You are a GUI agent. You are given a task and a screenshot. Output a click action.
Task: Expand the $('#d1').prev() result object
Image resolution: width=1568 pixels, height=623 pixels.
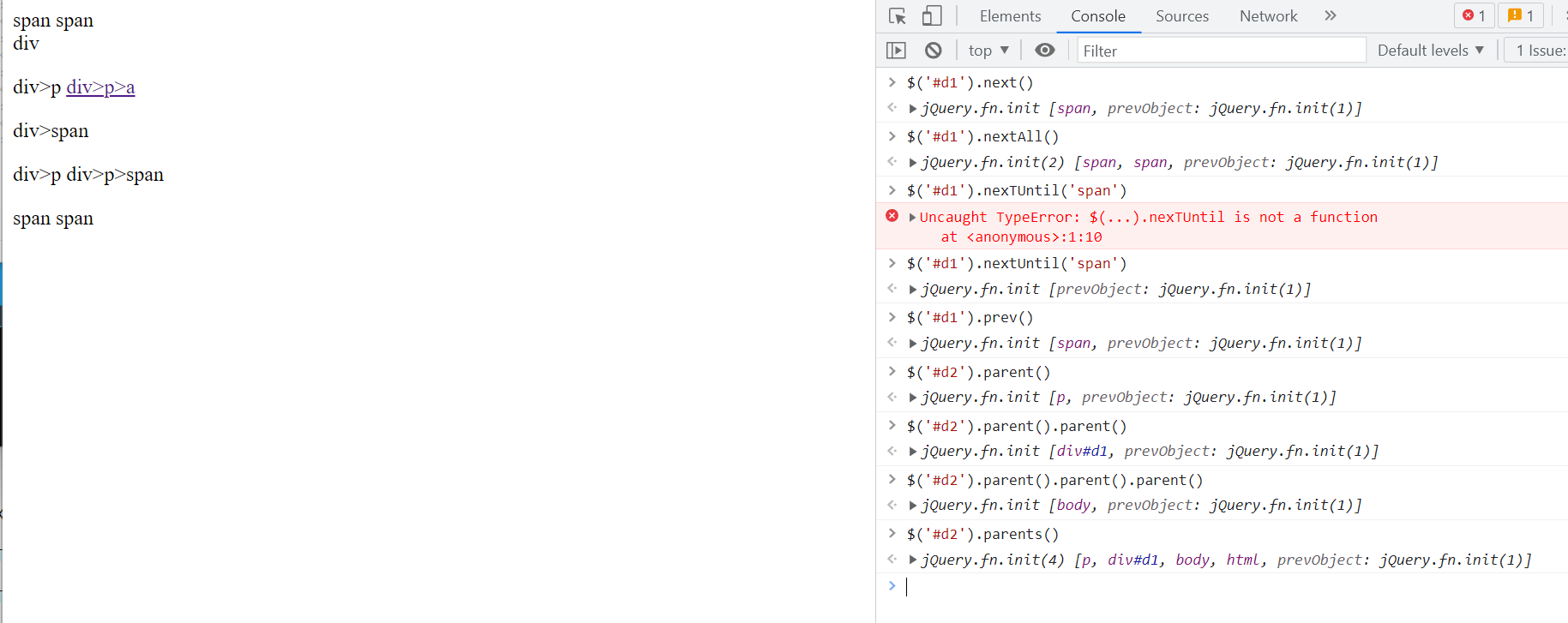(x=913, y=344)
